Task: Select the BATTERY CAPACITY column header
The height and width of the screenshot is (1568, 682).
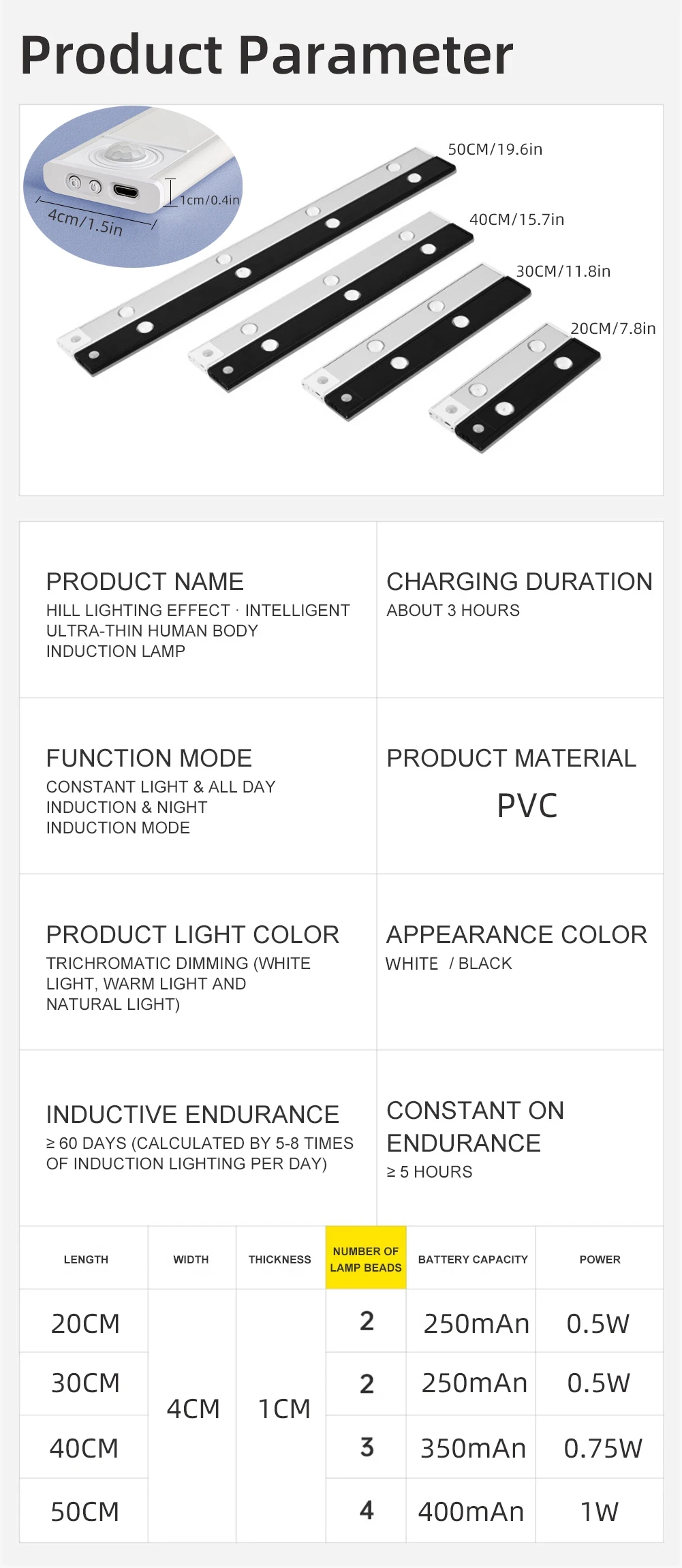Action: pos(473,1259)
